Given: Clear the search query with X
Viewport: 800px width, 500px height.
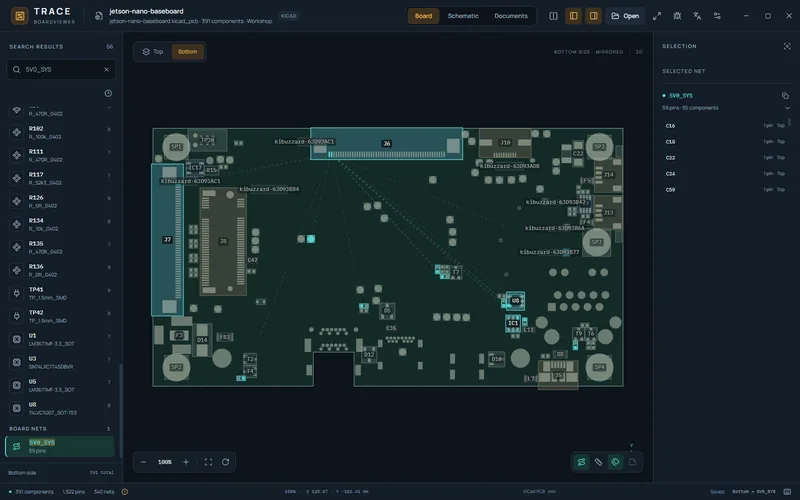Looking at the screenshot, I should click(x=106, y=69).
